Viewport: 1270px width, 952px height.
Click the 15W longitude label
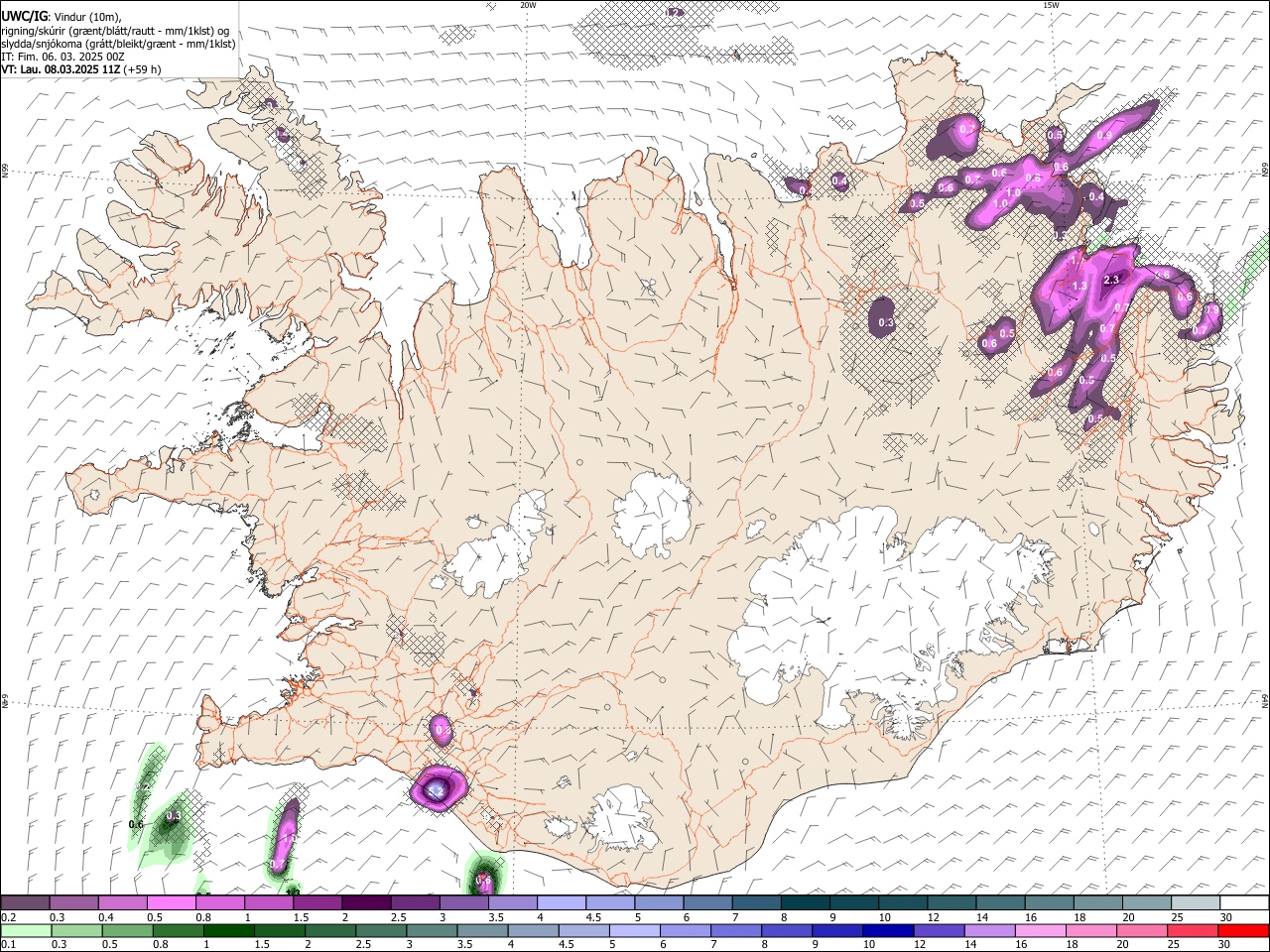1050,5
